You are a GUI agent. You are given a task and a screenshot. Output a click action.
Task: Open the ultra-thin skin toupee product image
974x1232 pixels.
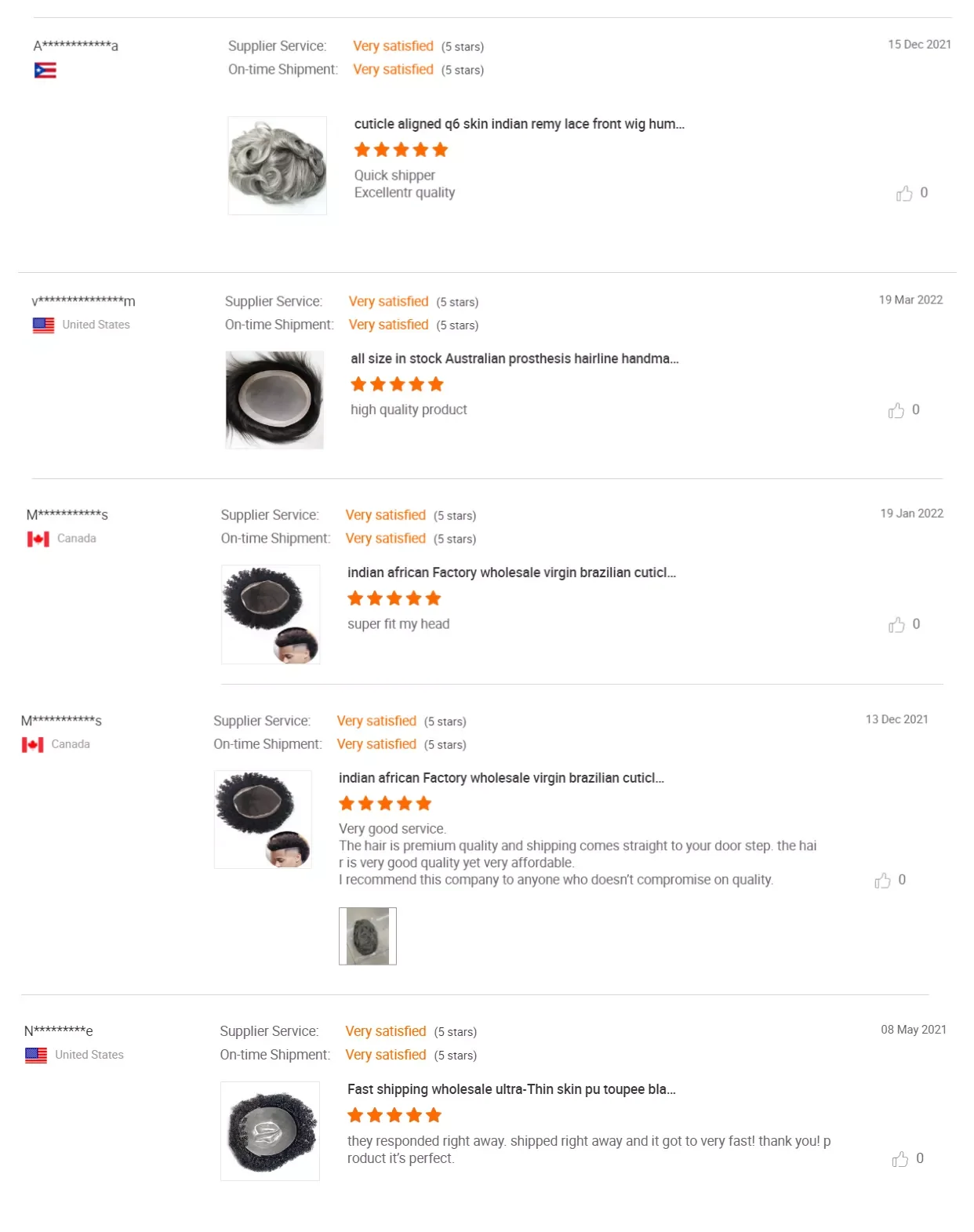(270, 1131)
